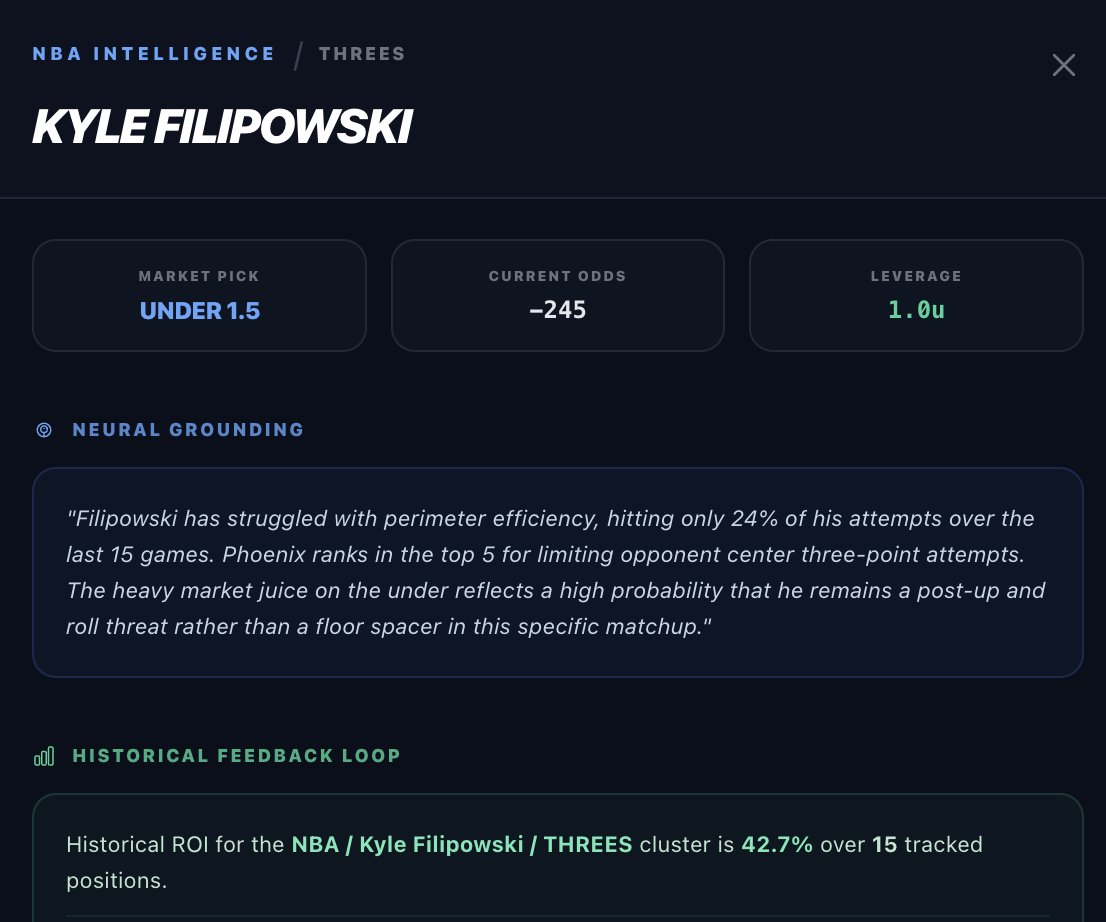
Task: Click the Neural Grounding section heading
Action: click(188, 430)
